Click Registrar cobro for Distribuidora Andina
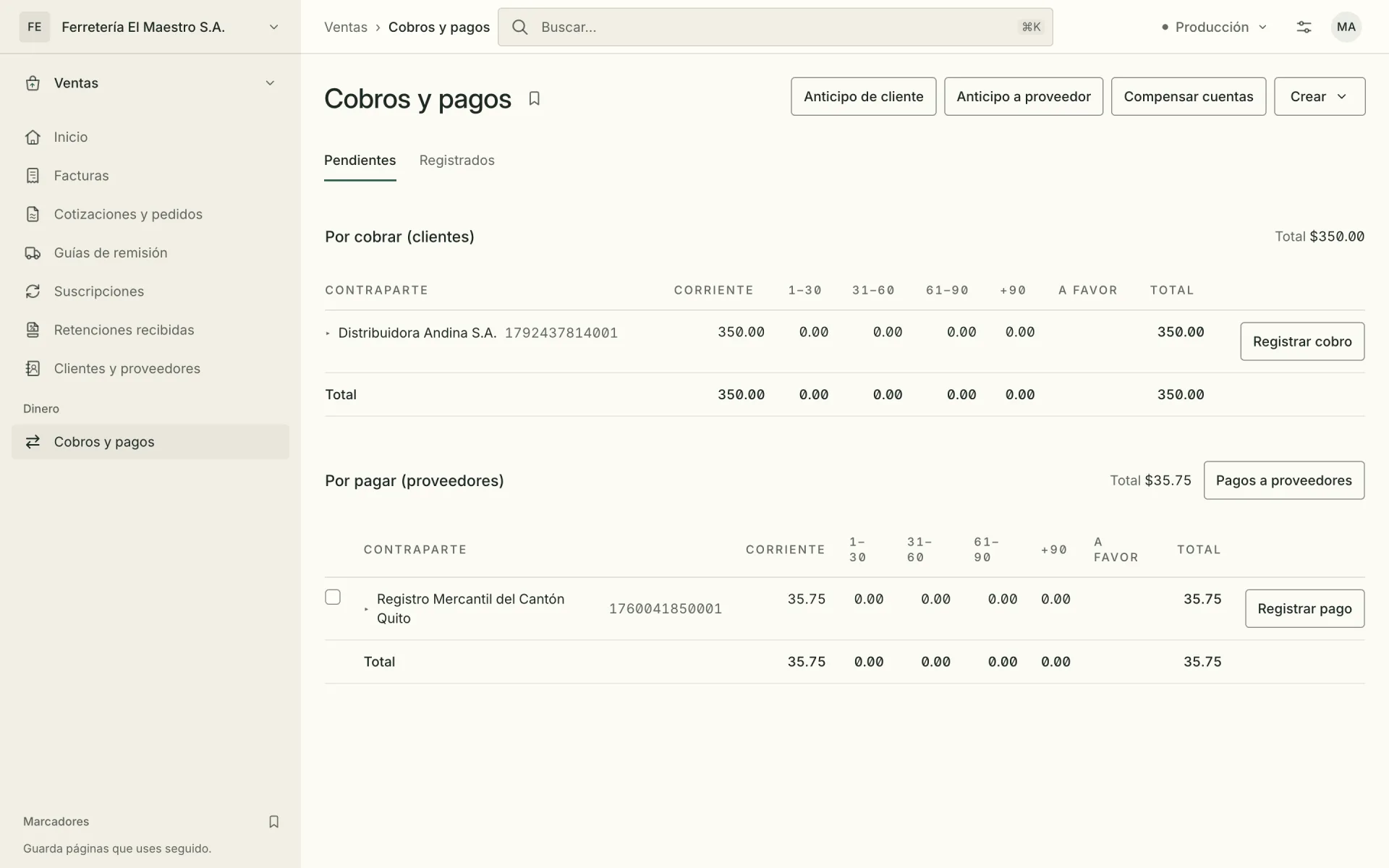This screenshot has height=868, width=1389. pyautogui.click(x=1302, y=341)
